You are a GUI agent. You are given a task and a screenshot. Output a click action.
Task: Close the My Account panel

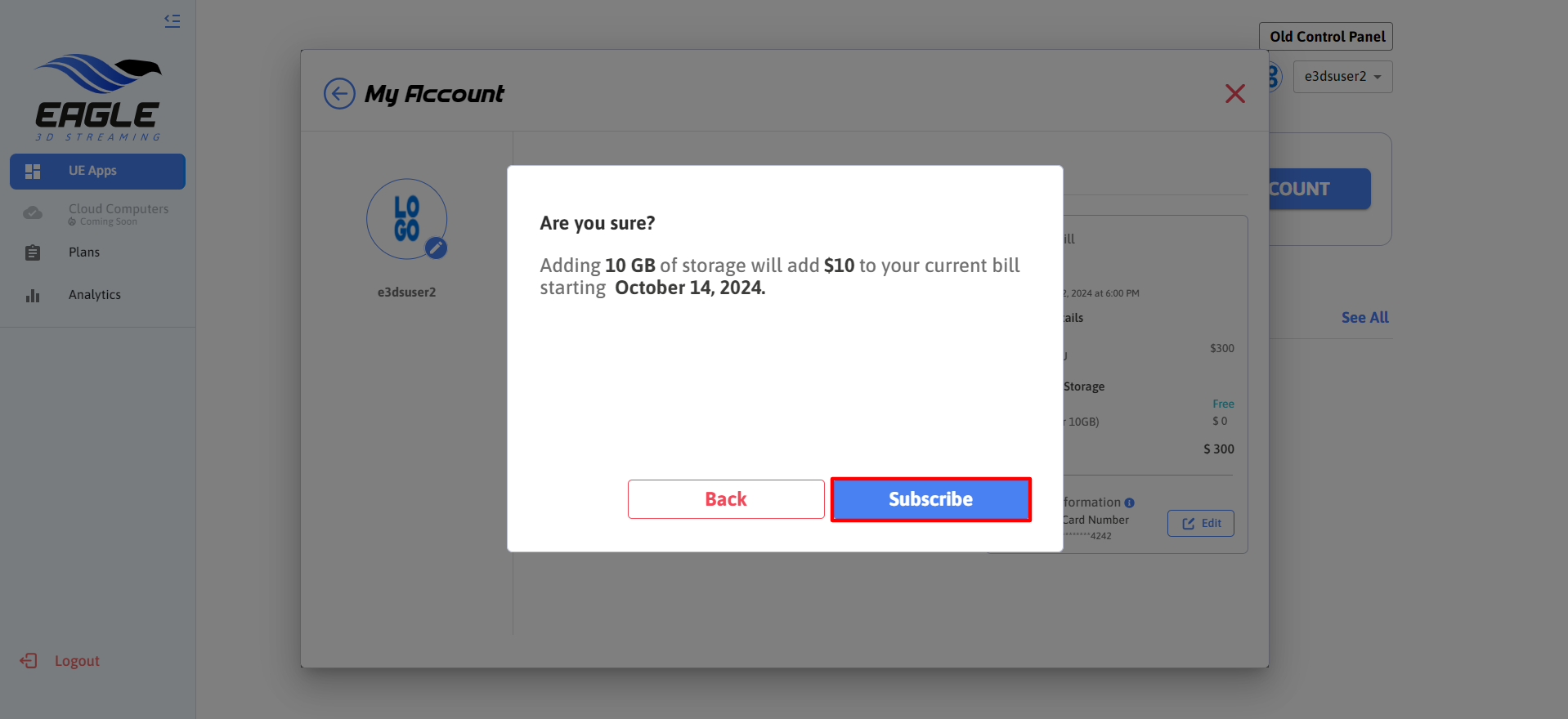click(1235, 94)
